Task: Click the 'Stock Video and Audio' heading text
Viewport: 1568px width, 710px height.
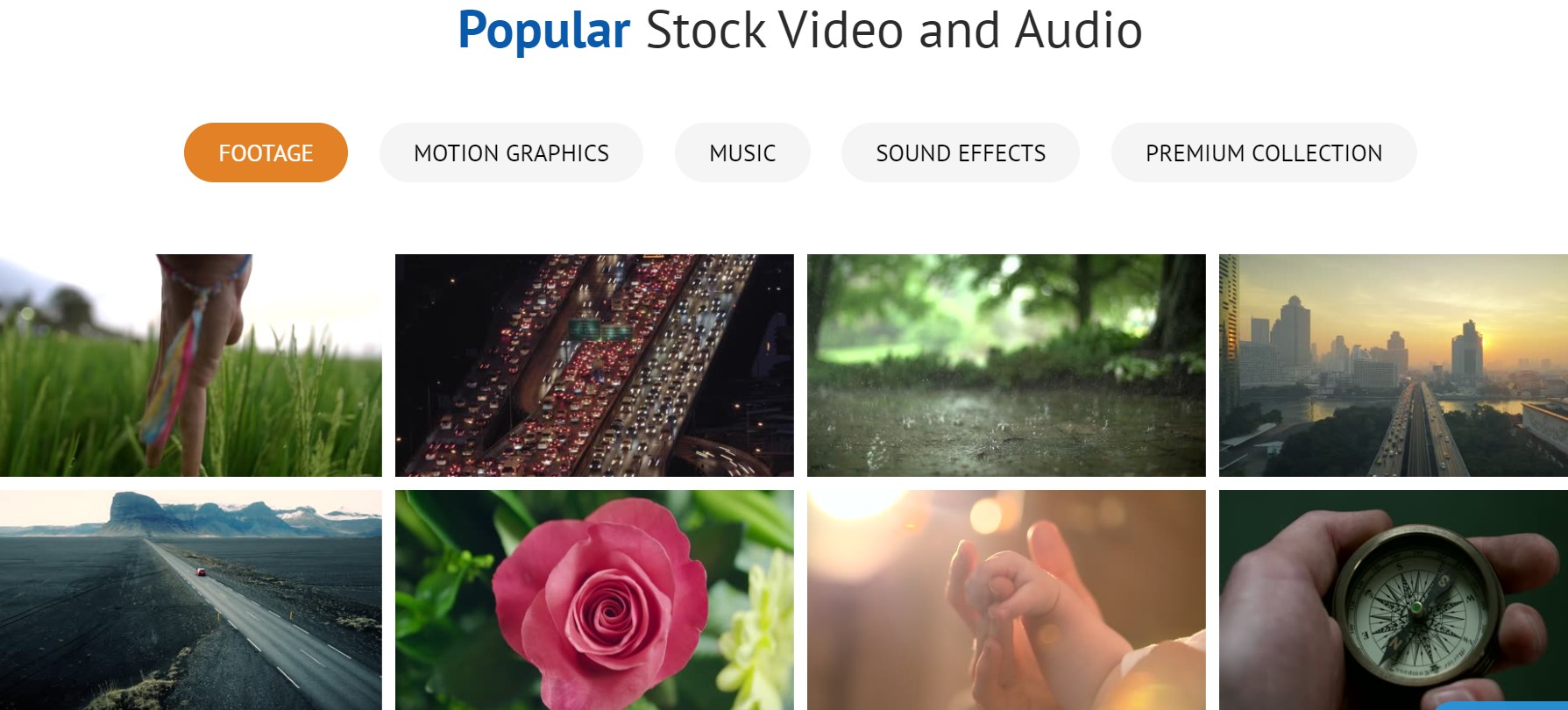Action: coord(894,31)
